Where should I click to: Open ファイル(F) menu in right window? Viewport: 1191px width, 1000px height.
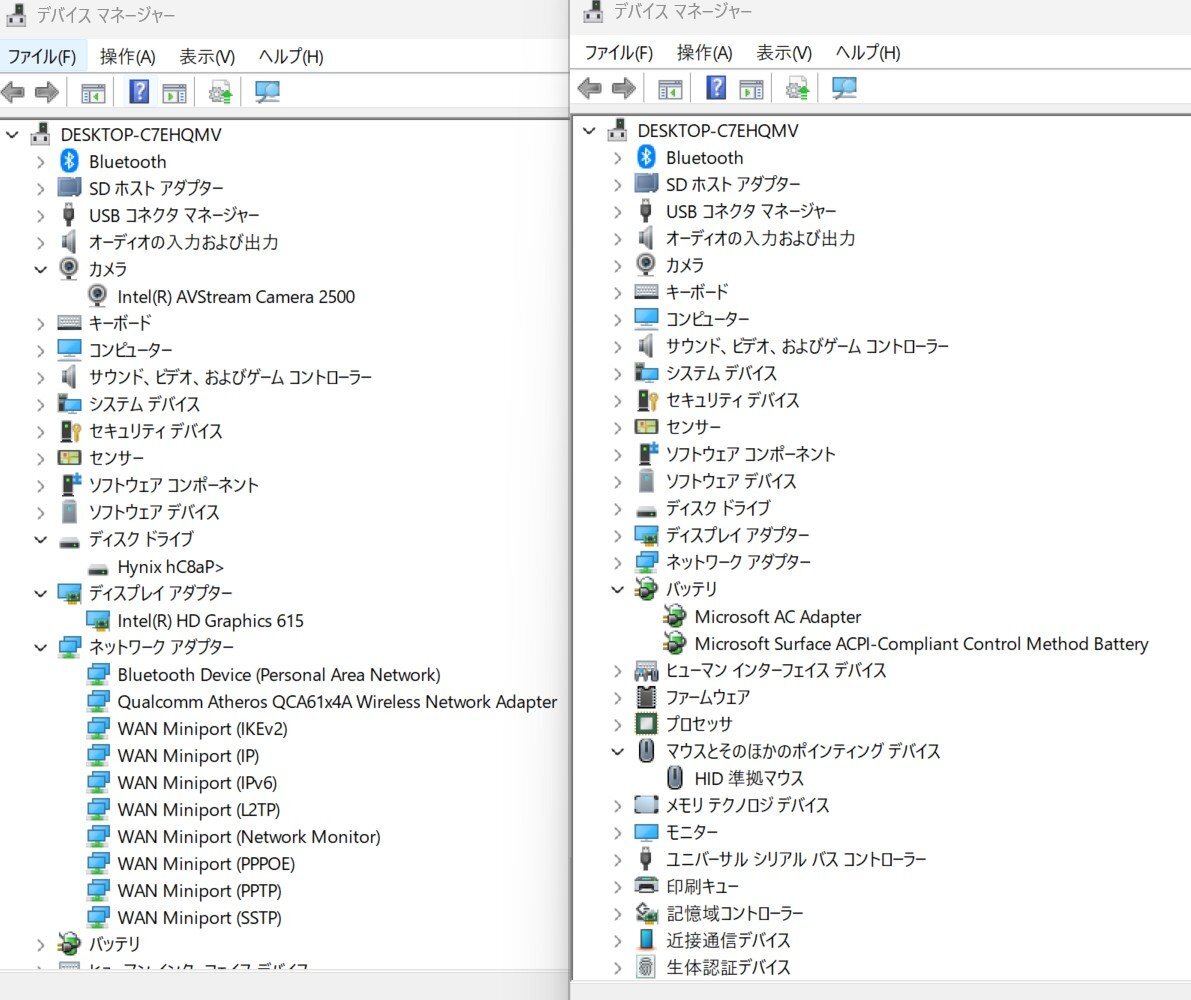[618, 53]
